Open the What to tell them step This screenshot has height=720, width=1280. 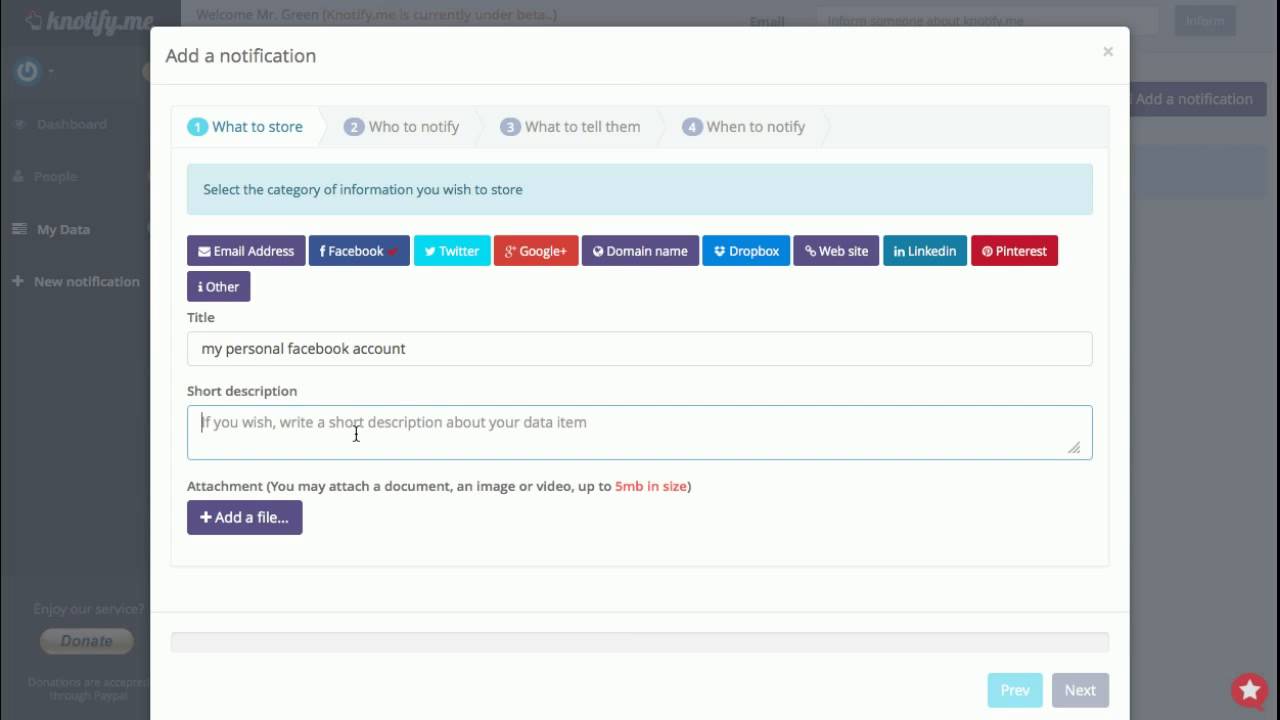(571, 127)
